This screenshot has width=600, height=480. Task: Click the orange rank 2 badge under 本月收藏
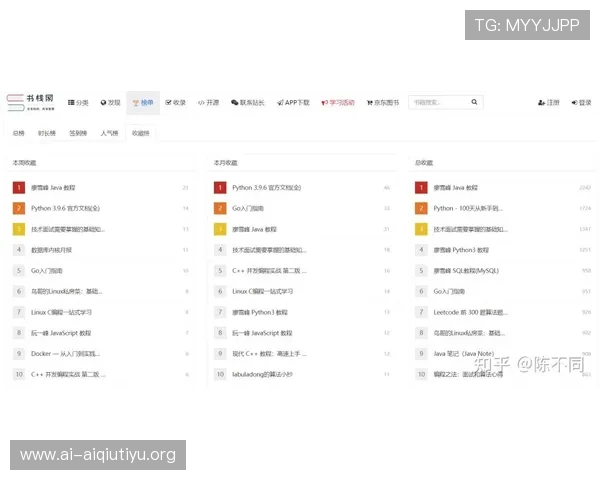(220, 208)
